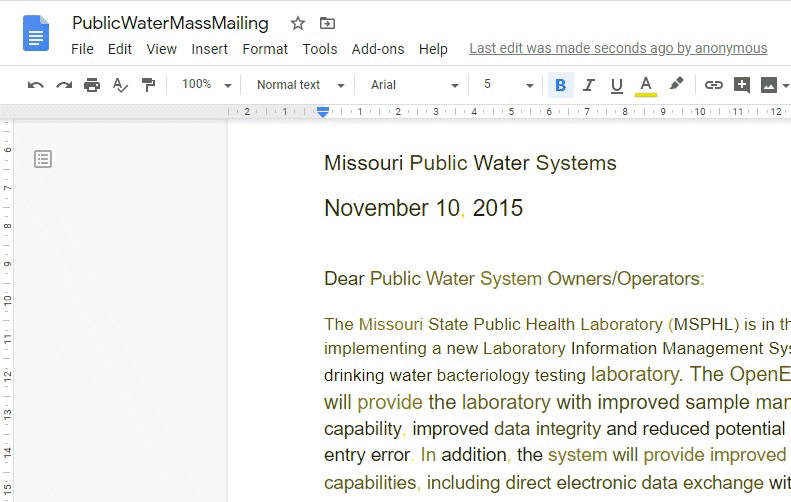Open the Add-ons menu
791x502 pixels.
(378, 49)
